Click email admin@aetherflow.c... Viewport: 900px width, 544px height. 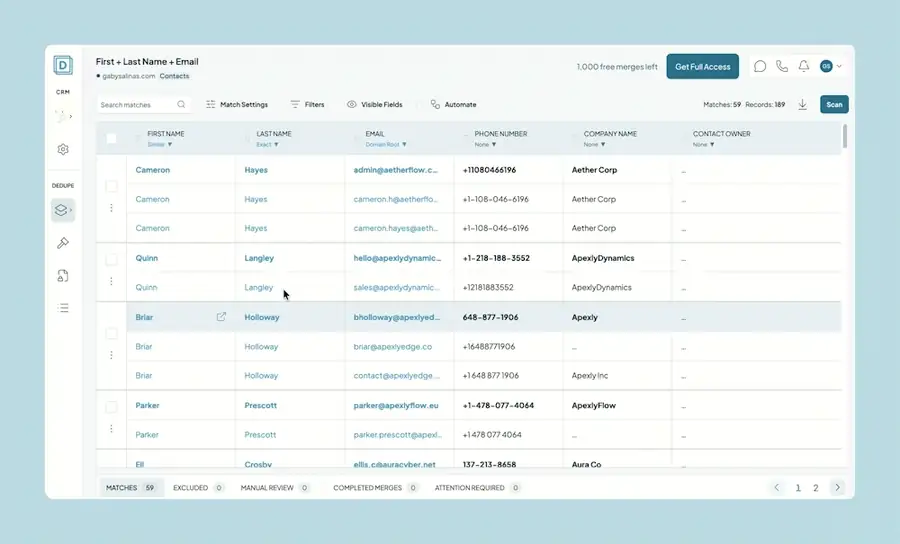pos(395,170)
